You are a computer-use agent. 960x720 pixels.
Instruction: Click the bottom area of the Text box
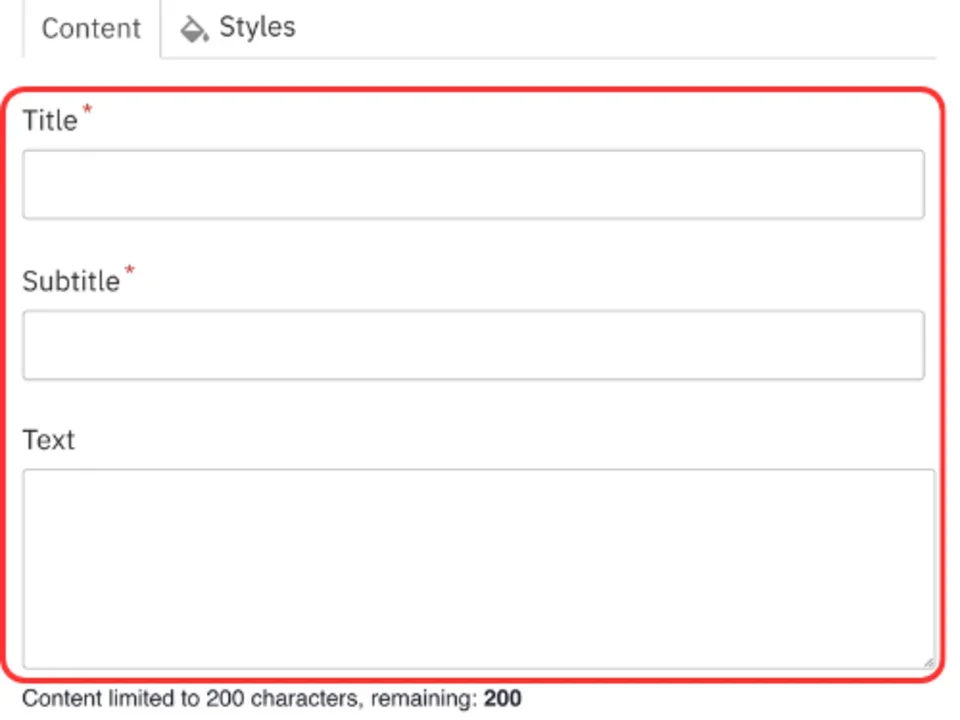(x=478, y=645)
